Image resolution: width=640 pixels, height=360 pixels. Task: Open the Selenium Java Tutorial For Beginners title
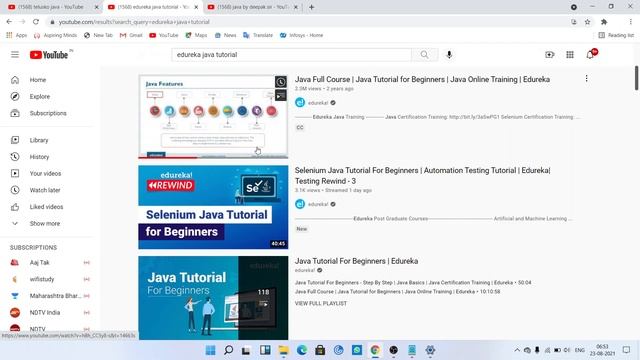point(422,176)
